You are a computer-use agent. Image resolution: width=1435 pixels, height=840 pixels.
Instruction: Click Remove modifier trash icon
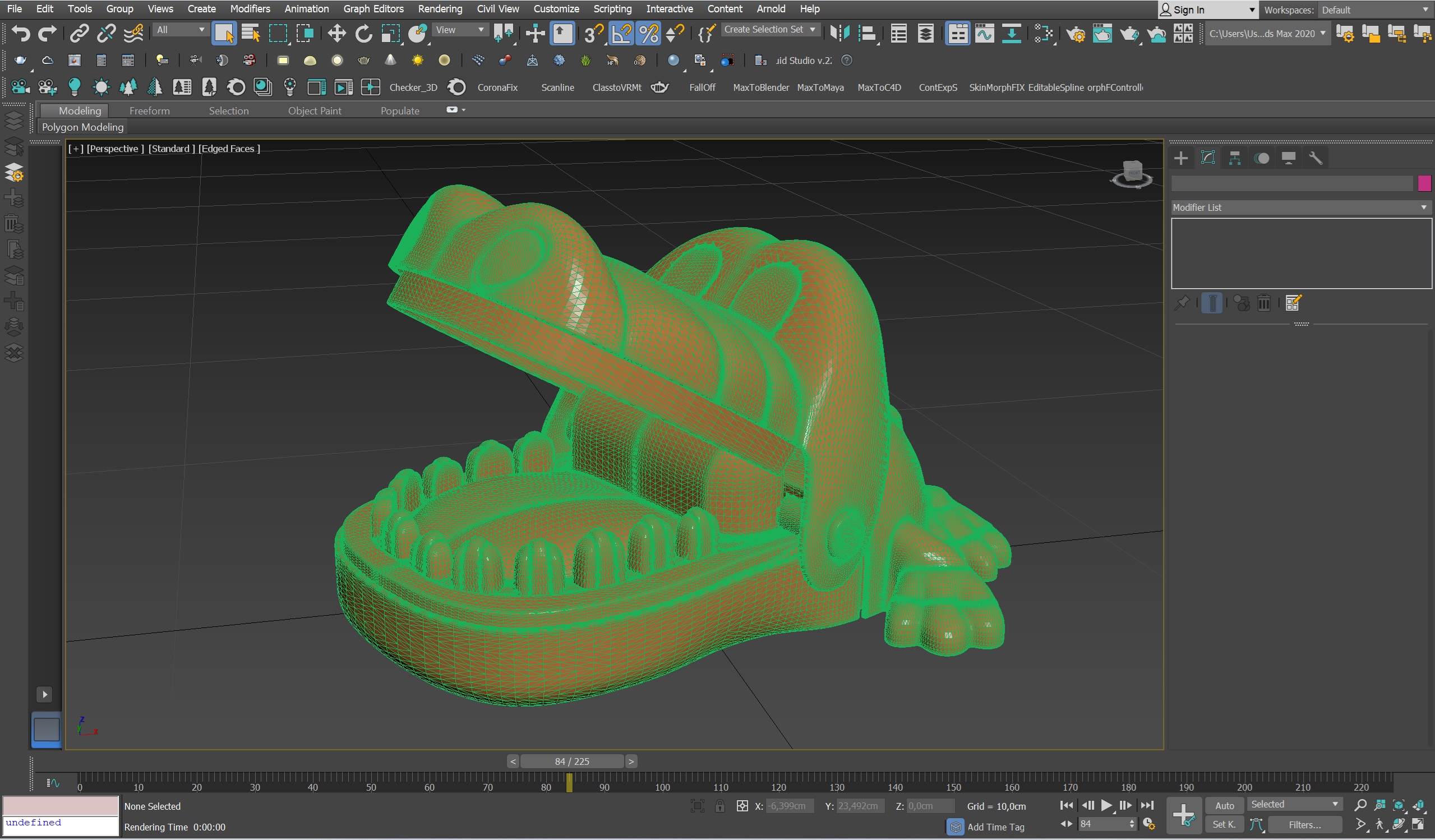click(1263, 303)
